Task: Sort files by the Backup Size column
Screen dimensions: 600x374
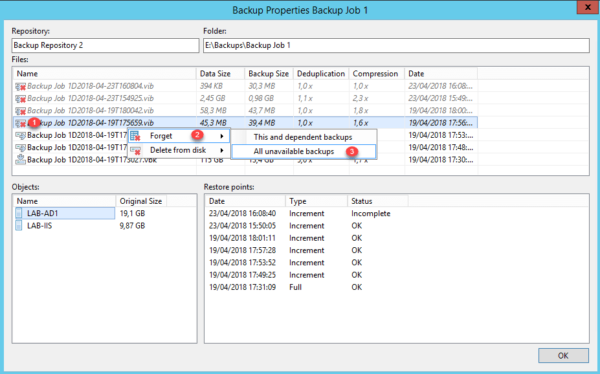Action: coord(269,73)
